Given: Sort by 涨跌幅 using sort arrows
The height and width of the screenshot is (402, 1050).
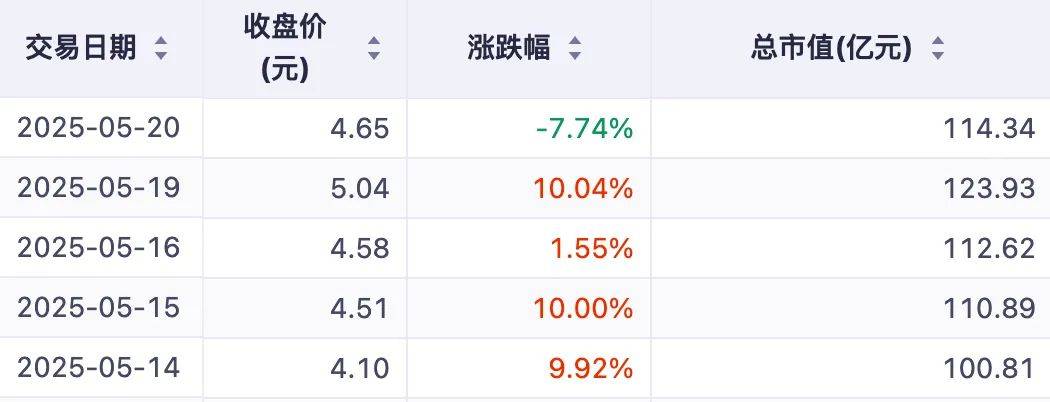Looking at the screenshot, I should (575, 48).
